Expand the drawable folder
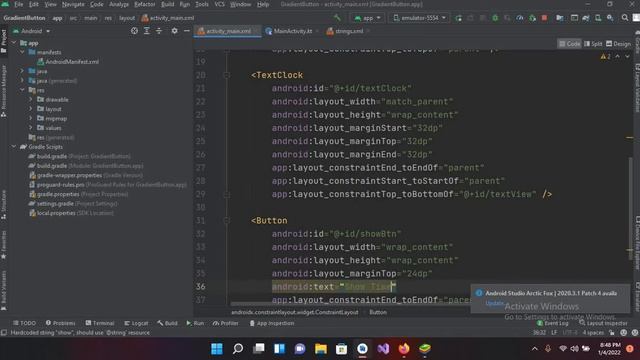Viewport: 640px width, 360px height. tap(31, 99)
